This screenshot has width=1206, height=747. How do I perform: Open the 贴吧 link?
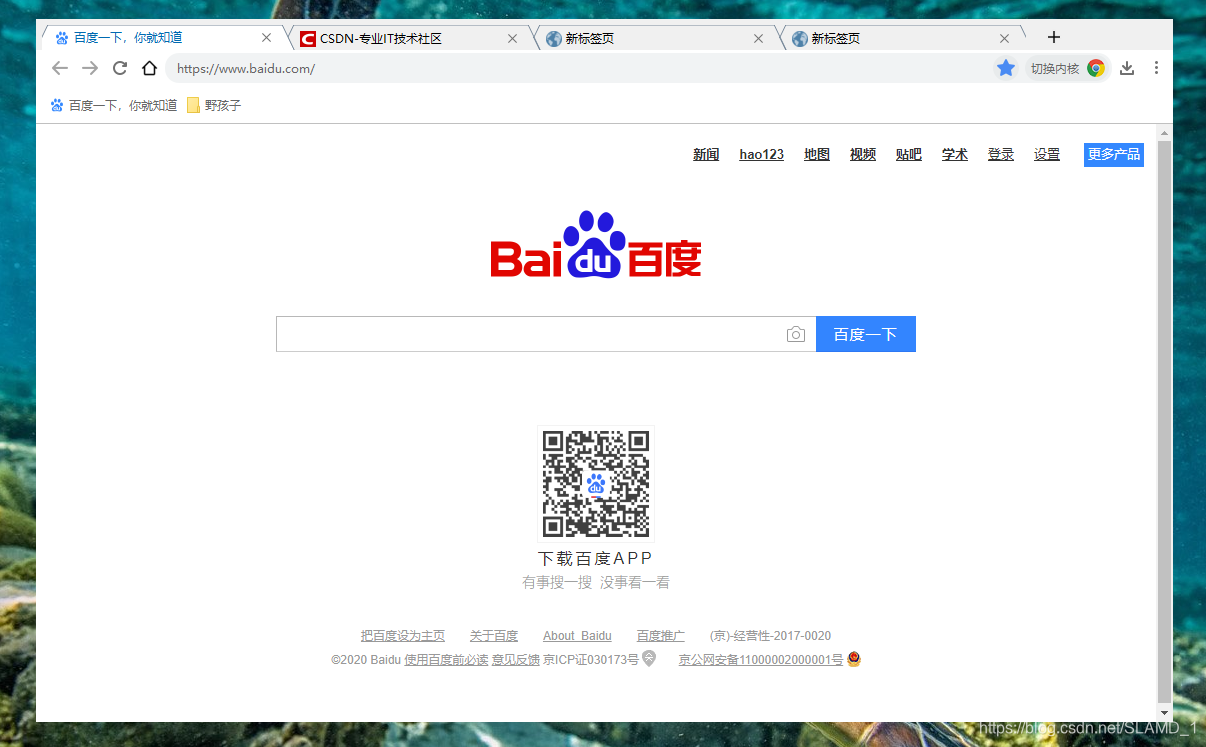coord(909,154)
